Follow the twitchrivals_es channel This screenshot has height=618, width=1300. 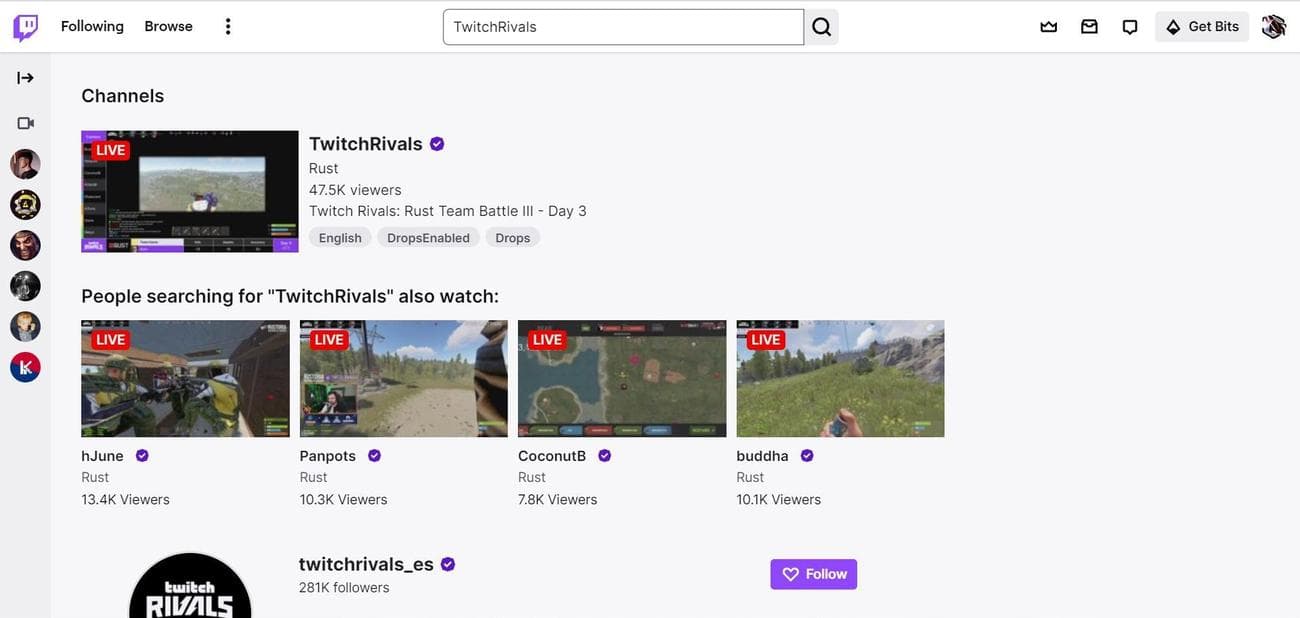point(813,574)
